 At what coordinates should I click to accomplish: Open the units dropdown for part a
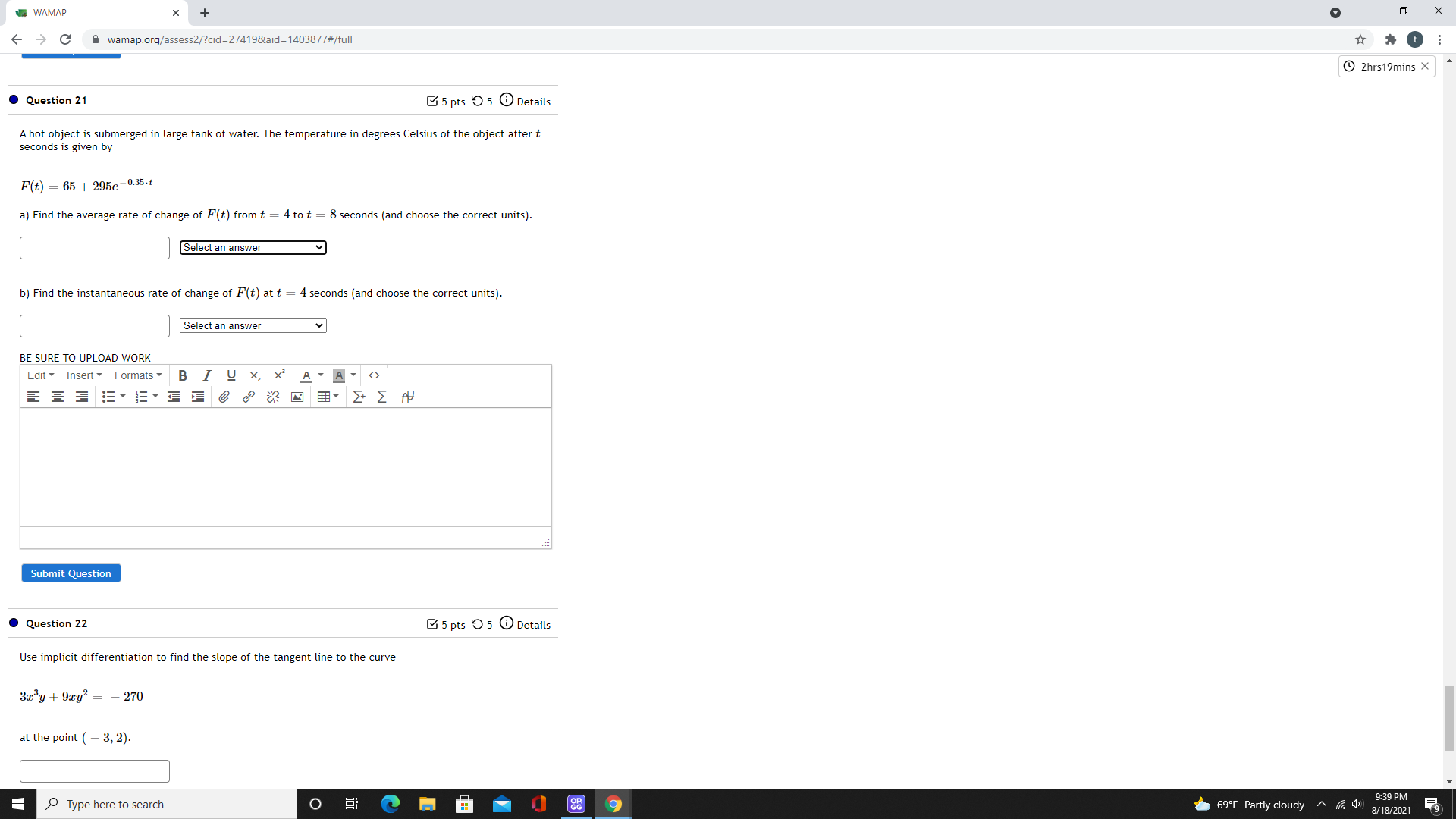pyautogui.click(x=253, y=247)
